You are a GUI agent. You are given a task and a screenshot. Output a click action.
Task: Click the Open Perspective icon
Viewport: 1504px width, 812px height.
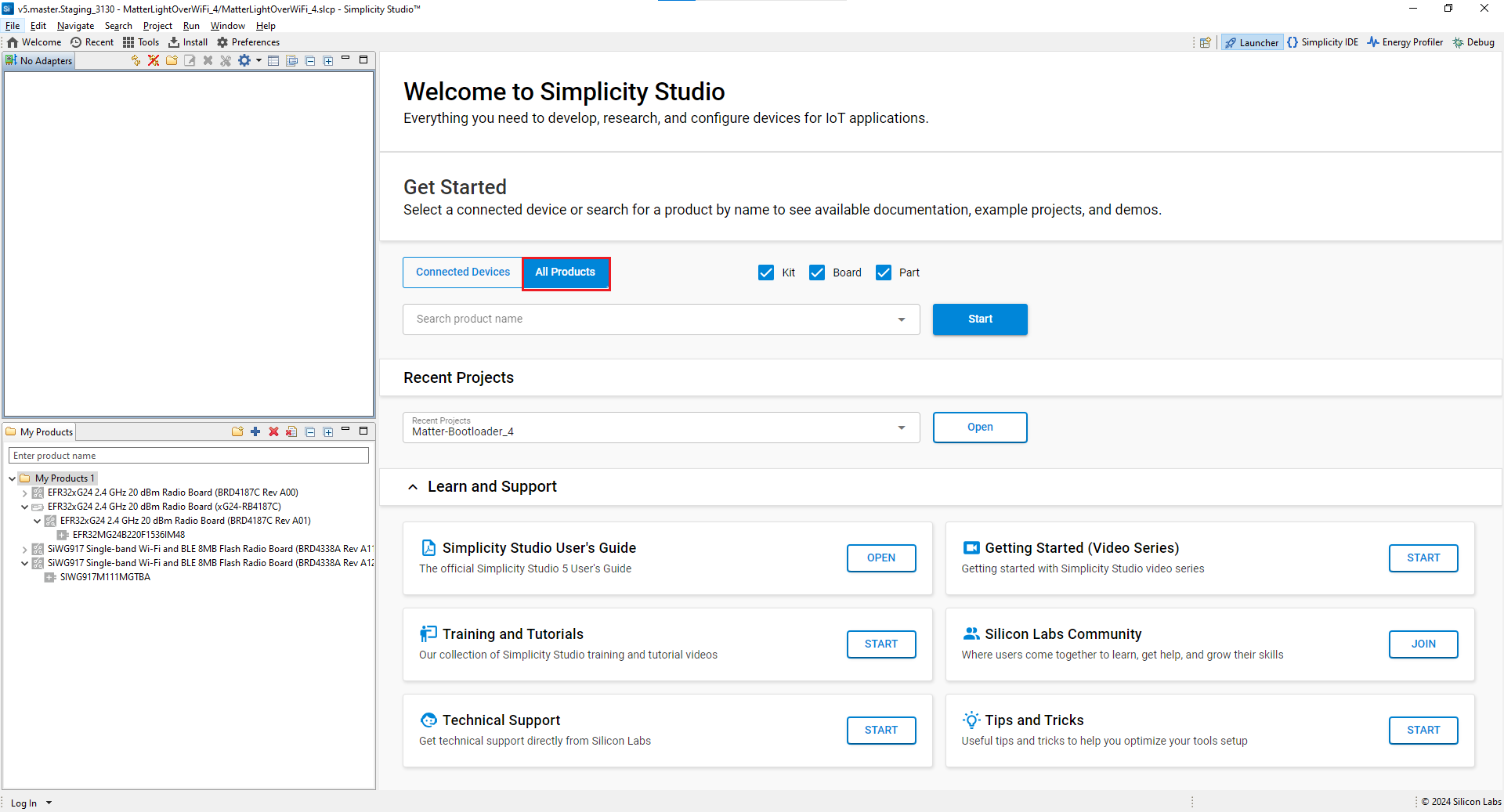click(x=1205, y=42)
